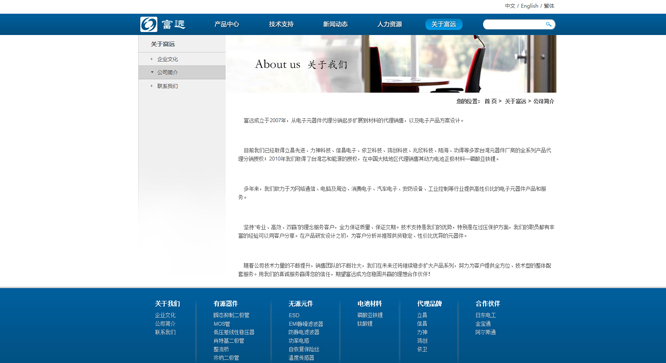
Task: Select 公司简介 in the left sidebar
Action: [182, 72]
